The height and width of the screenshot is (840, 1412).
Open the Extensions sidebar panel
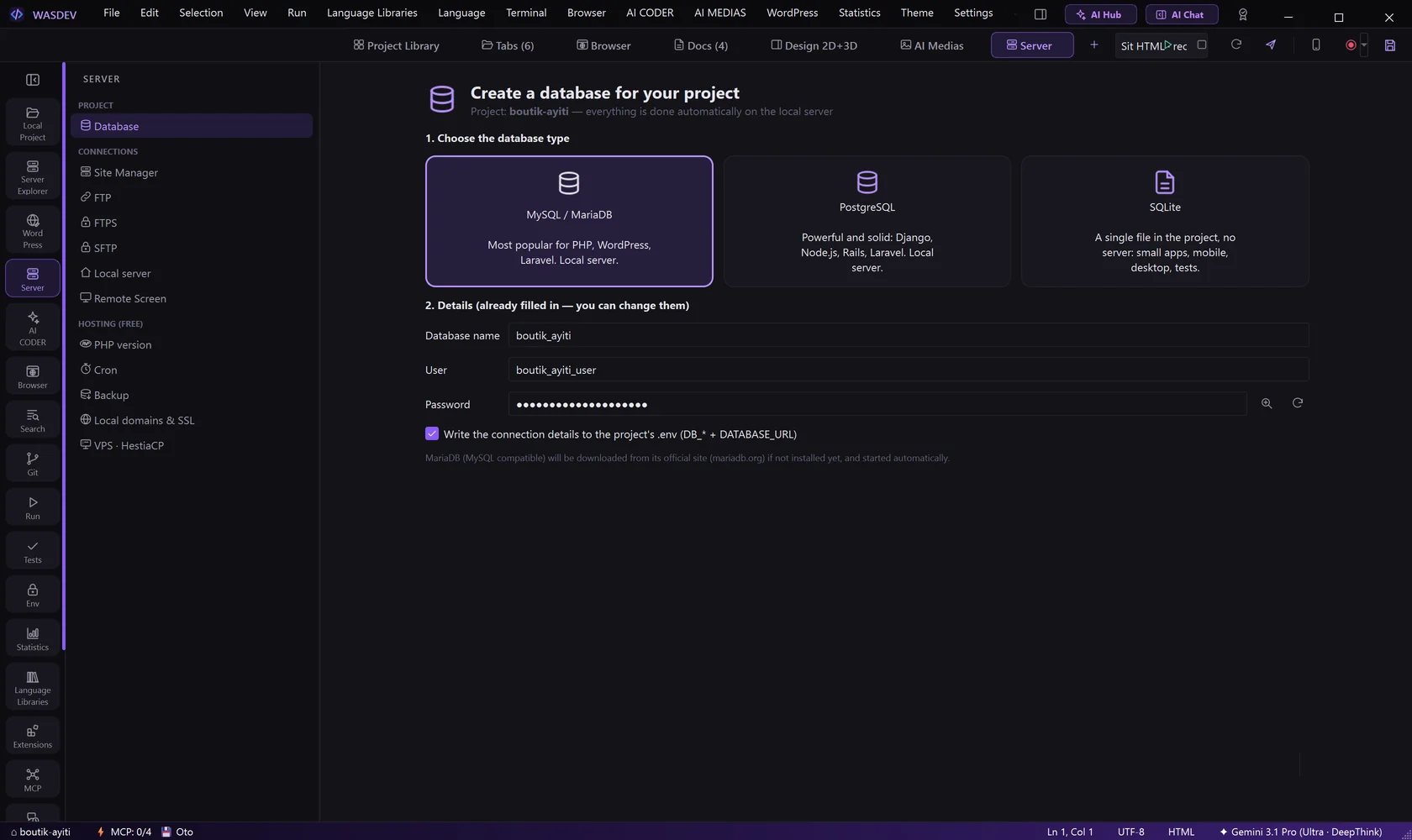32,737
